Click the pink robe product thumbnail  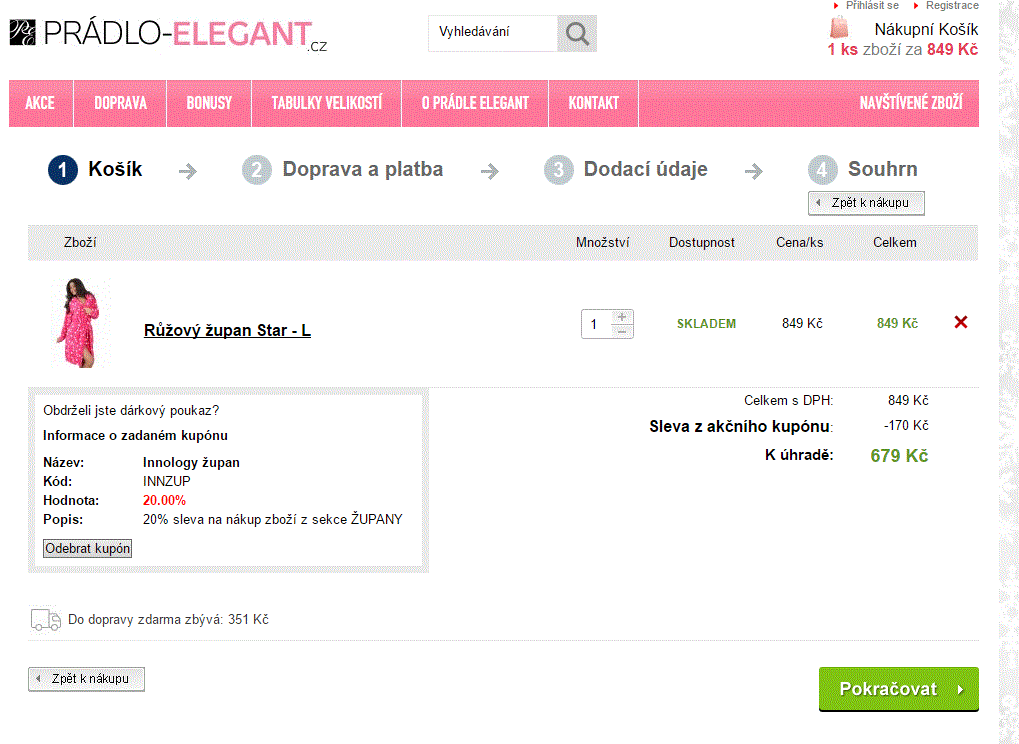click(80, 323)
